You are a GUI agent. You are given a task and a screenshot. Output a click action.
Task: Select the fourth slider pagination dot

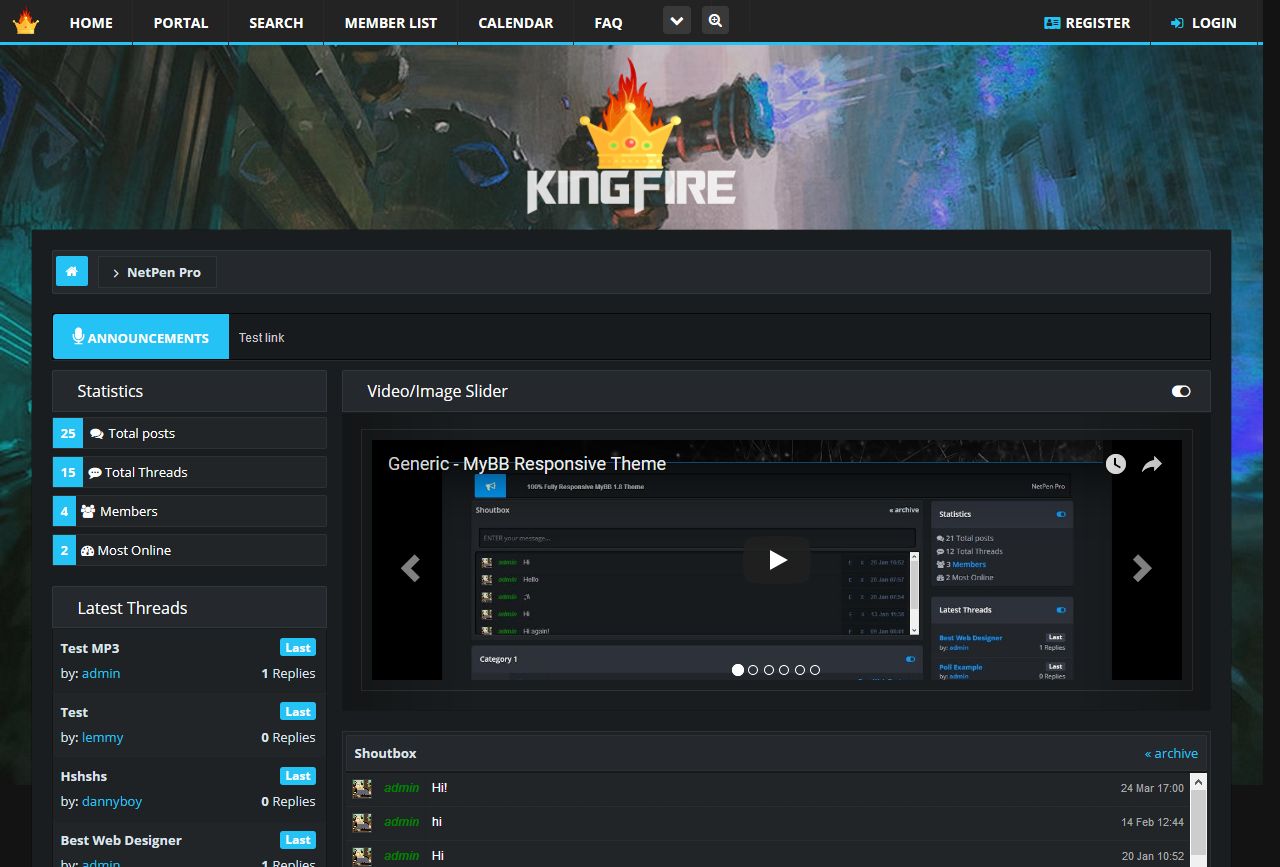click(x=784, y=670)
